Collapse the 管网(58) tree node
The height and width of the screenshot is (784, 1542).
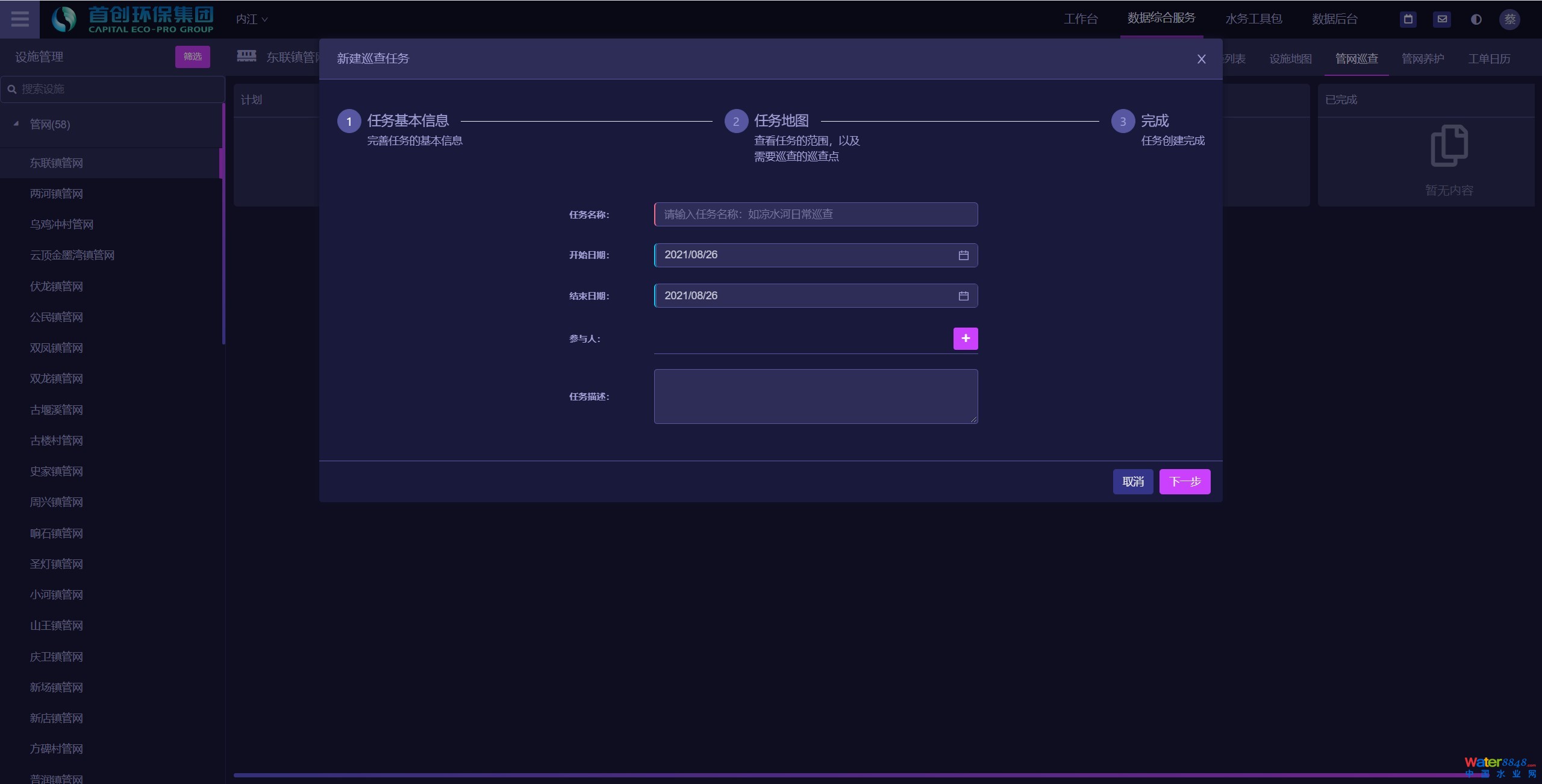[x=16, y=123]
